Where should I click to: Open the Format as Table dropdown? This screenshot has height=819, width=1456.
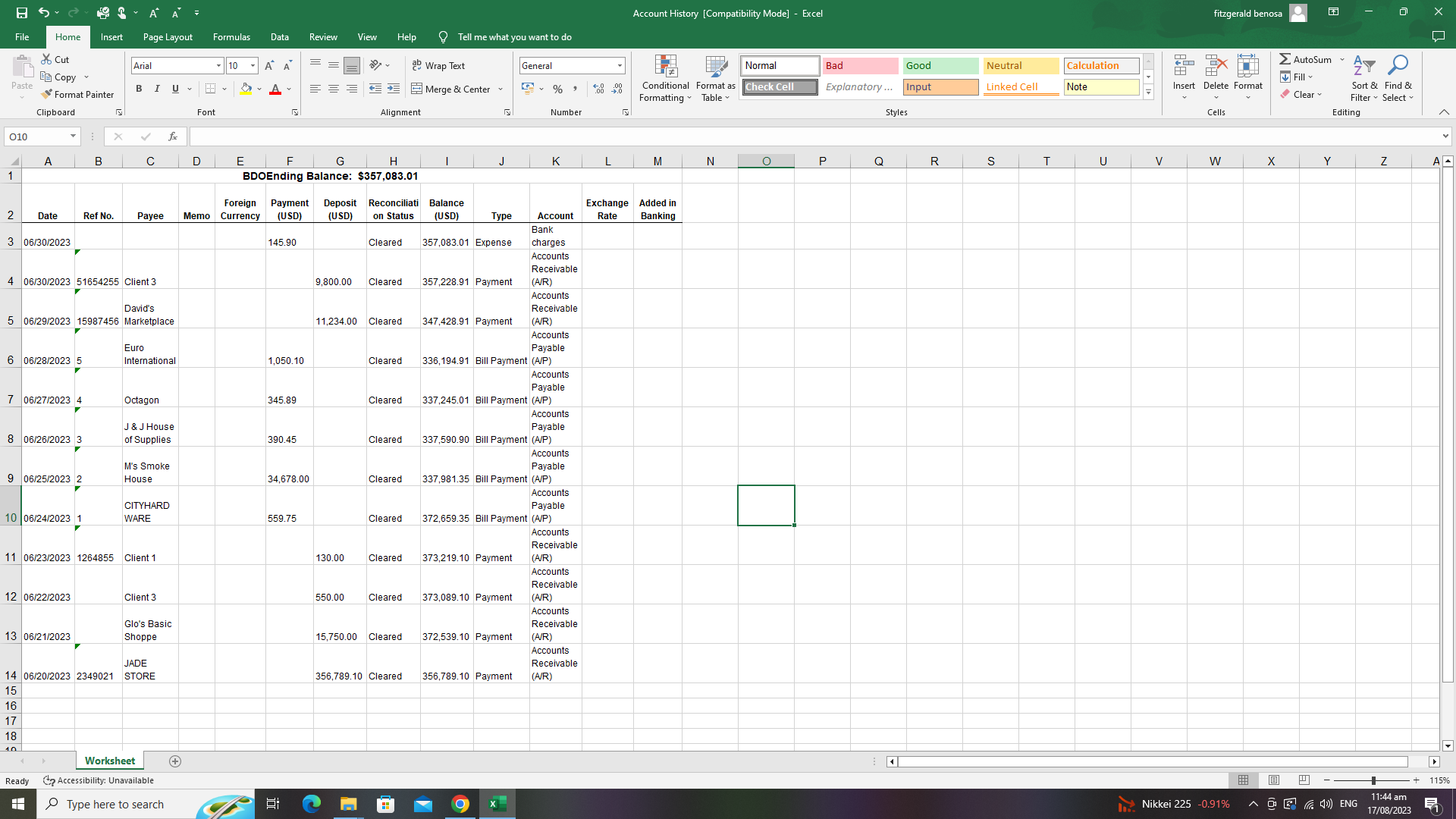(x=715, y=78)
